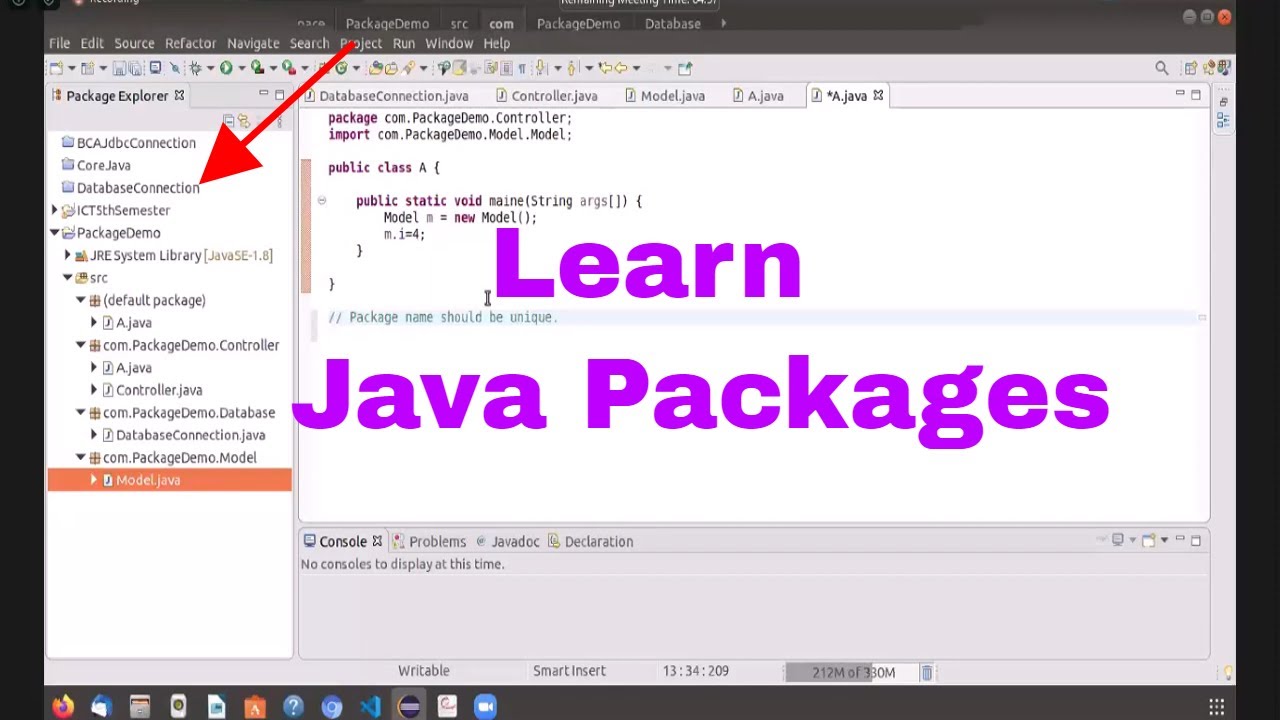Open Visual Studio Code from the dock
The width and height of the screenshot is (1280, 720).
pyautogui.click(x=370, y=706)
